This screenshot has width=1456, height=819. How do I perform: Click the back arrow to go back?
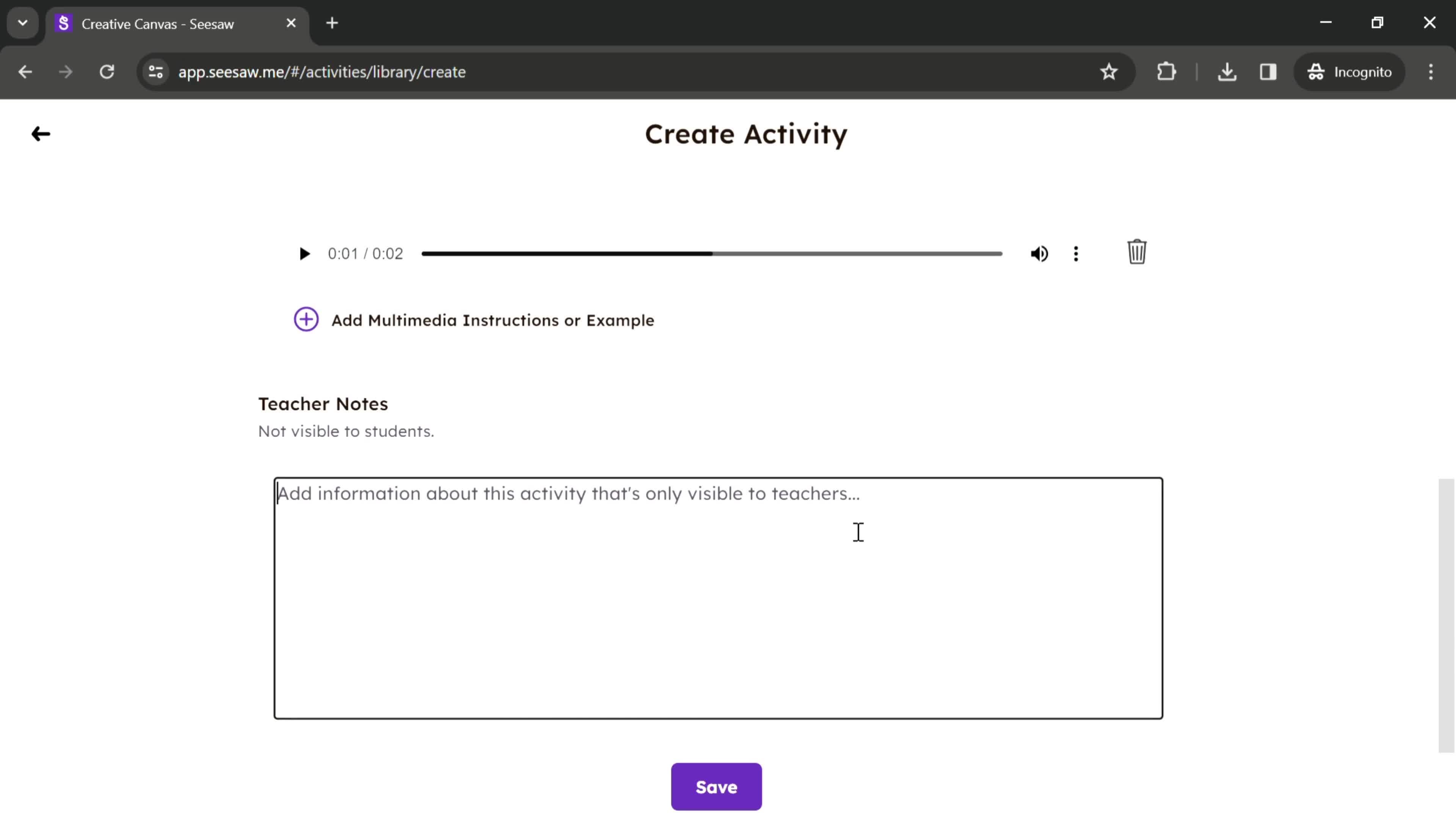click(40, 133)
